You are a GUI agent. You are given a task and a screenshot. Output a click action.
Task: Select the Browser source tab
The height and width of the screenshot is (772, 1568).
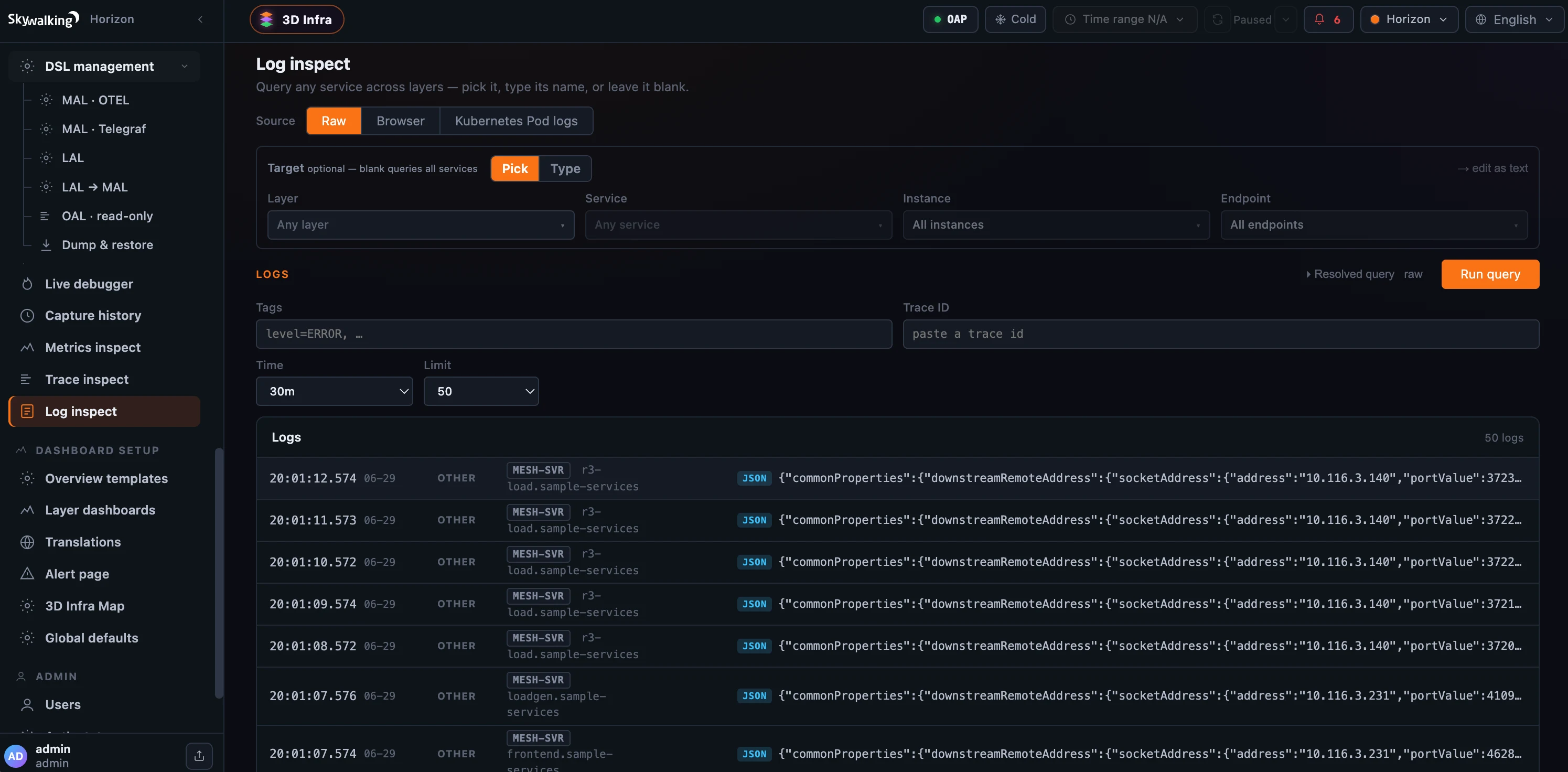point(401,121)
